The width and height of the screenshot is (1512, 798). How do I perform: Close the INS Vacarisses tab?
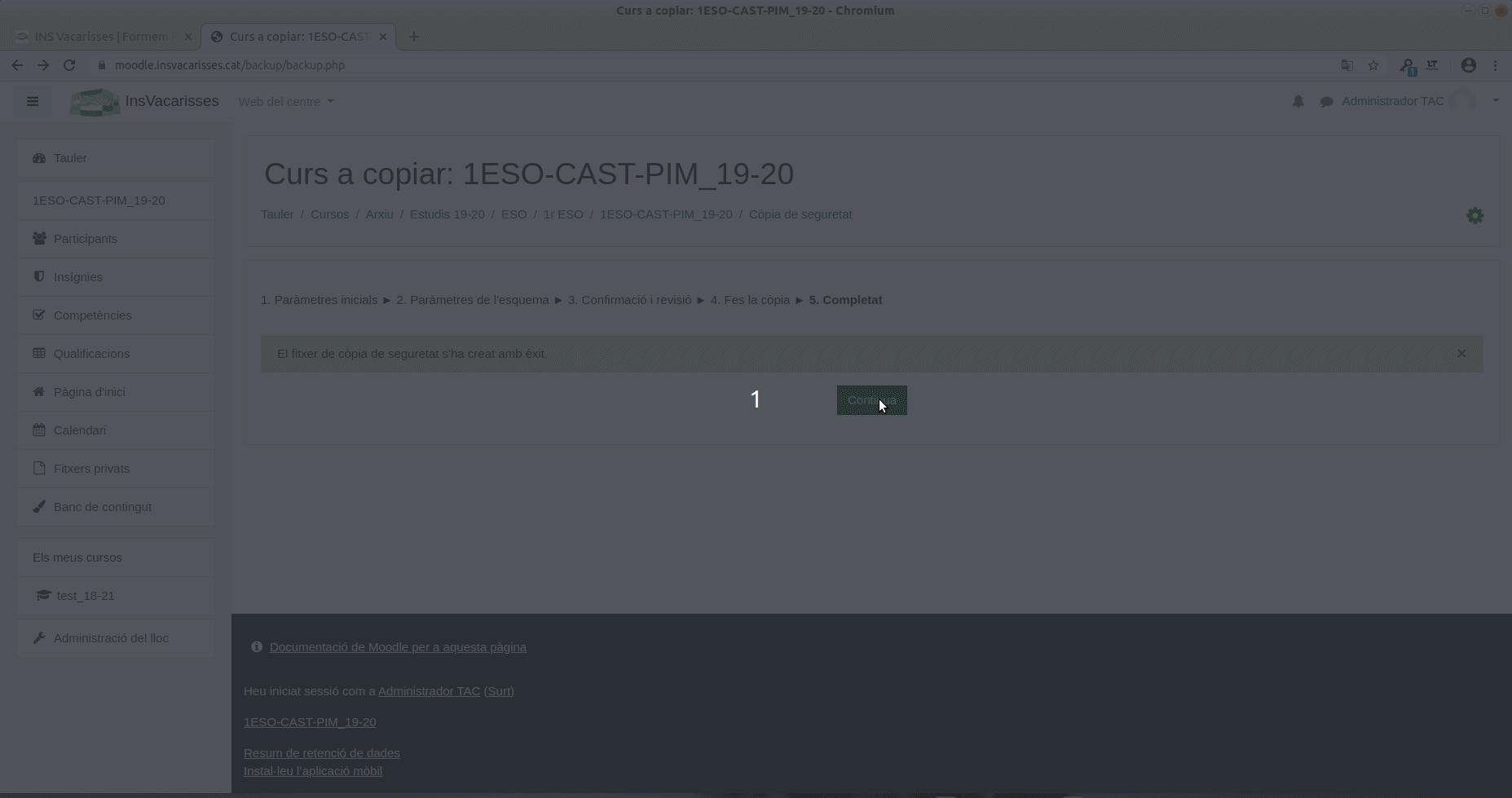[x=188, y=37]
